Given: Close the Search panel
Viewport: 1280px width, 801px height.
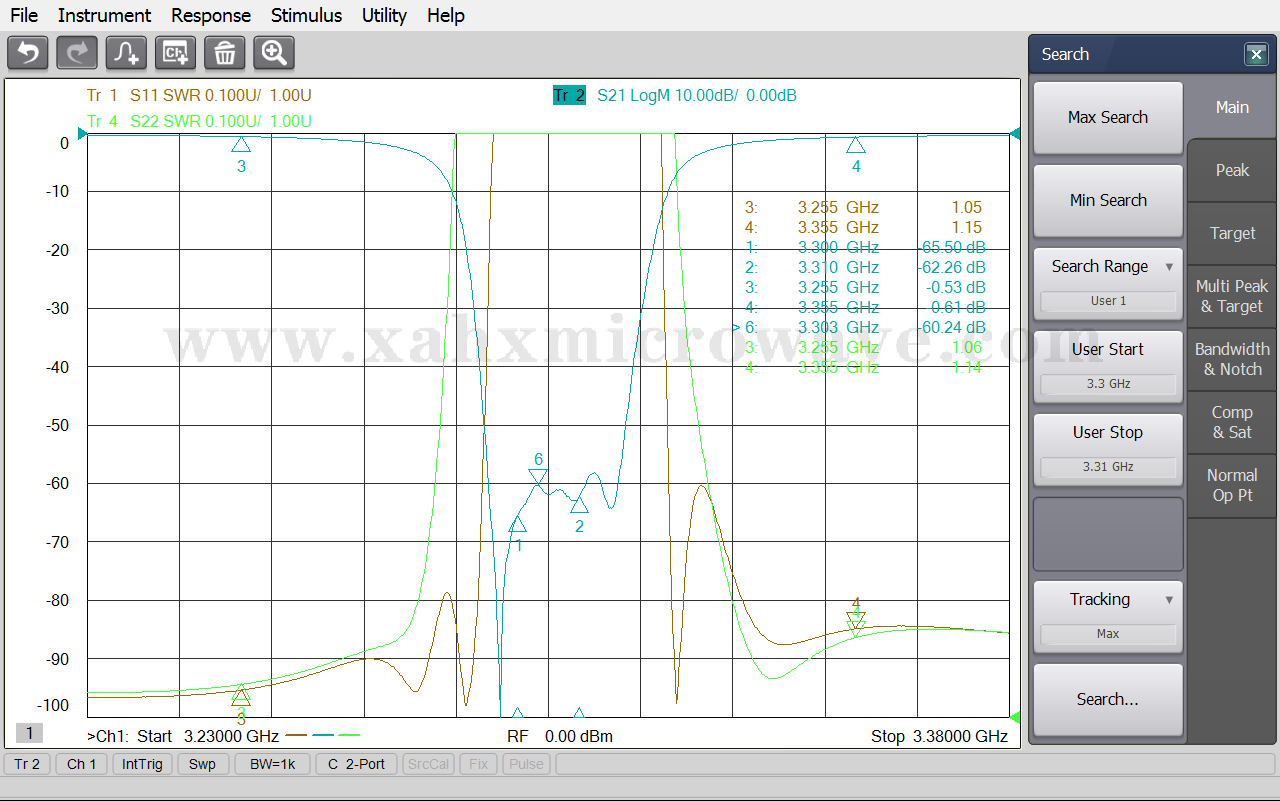Looking at the screenshot, I should (1256, 55).
